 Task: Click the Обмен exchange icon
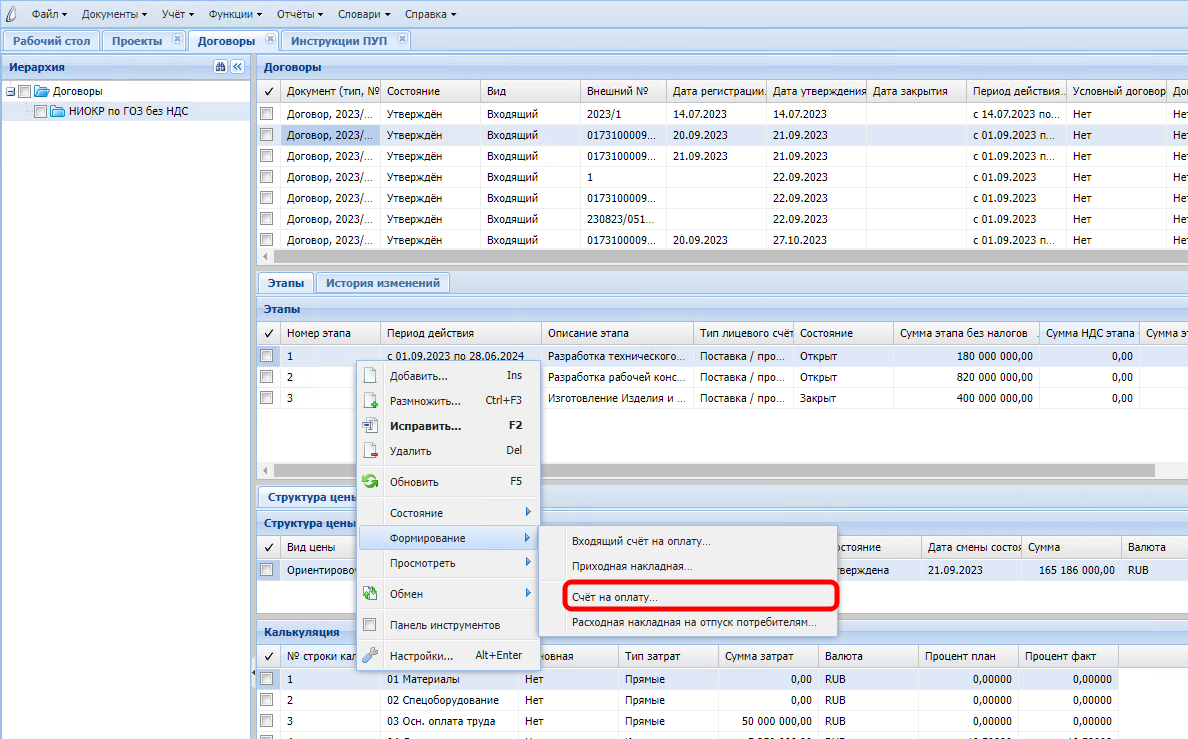(x=370, y=594)
